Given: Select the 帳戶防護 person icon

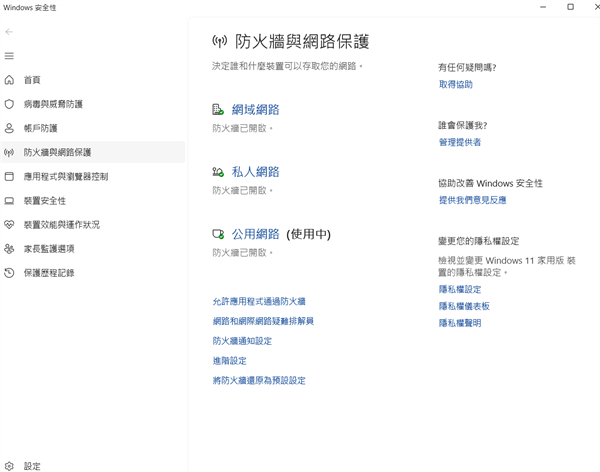Looking at the screenshot, I should click(x=10, y=128).
